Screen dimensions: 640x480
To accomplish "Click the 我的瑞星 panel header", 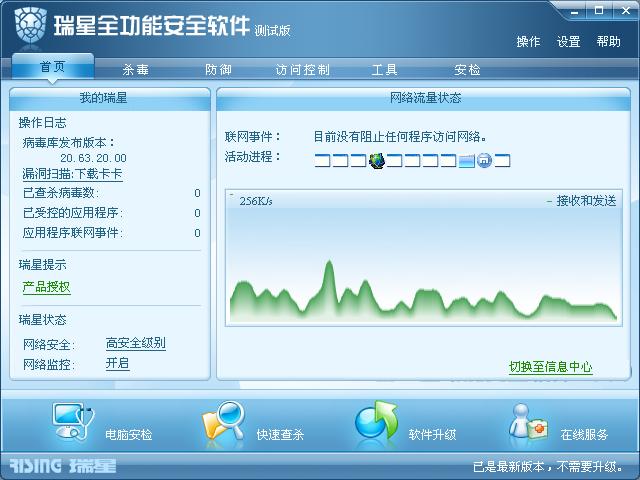I will click(x=110, y=98).
